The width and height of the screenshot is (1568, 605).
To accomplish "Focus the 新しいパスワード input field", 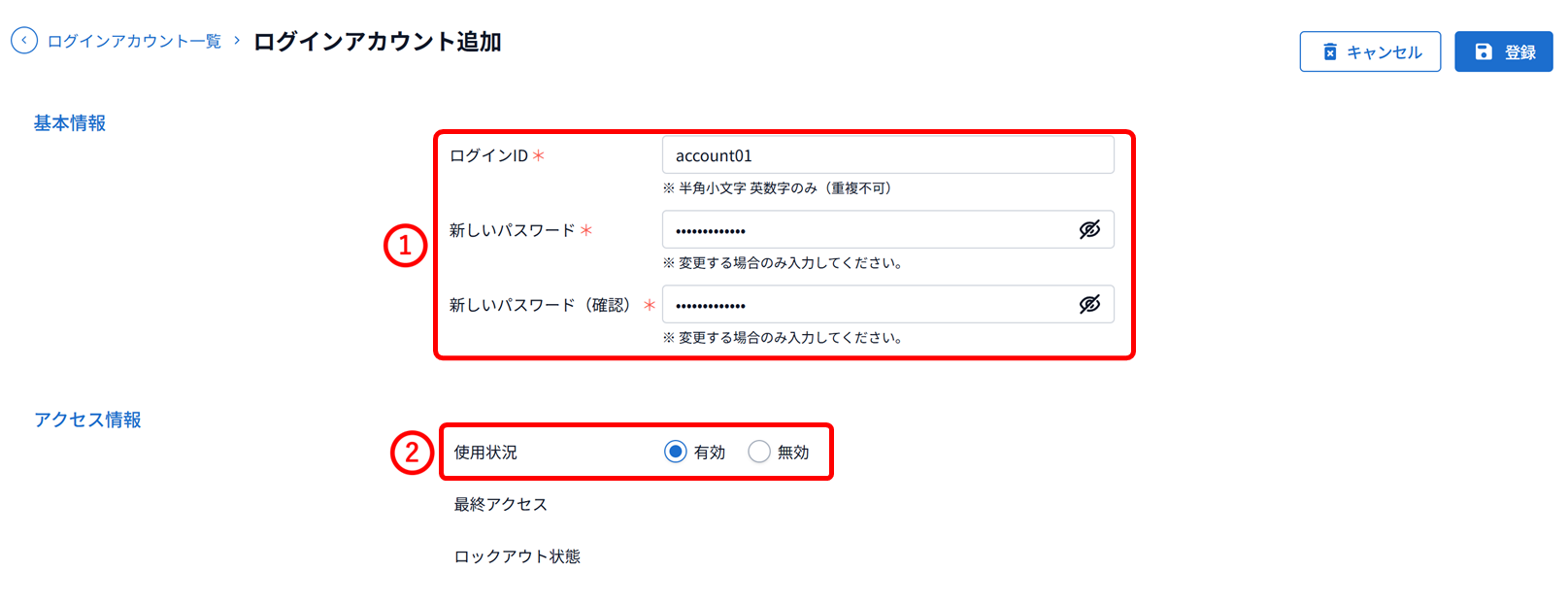I will tap(887, 230).
